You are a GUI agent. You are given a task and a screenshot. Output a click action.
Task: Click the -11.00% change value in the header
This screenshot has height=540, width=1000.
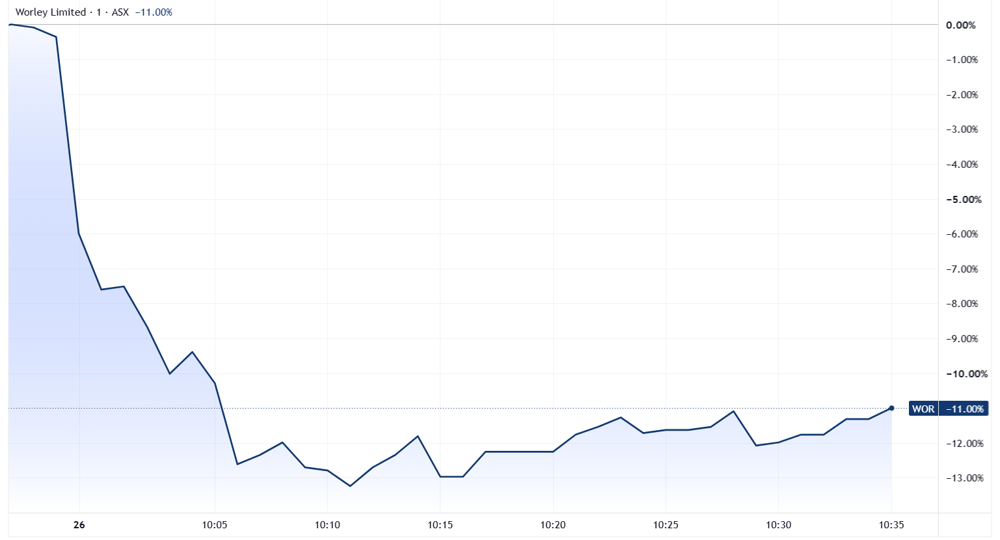154,12
